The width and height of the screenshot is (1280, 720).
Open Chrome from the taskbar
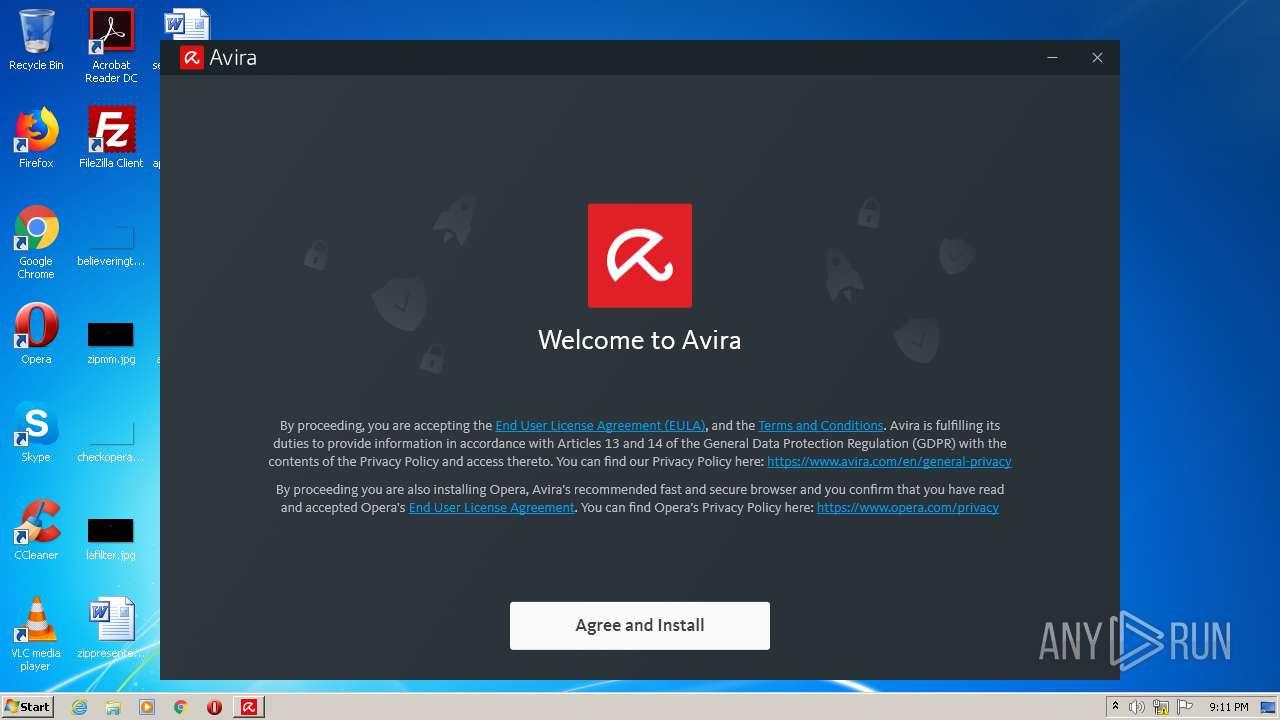181,707
